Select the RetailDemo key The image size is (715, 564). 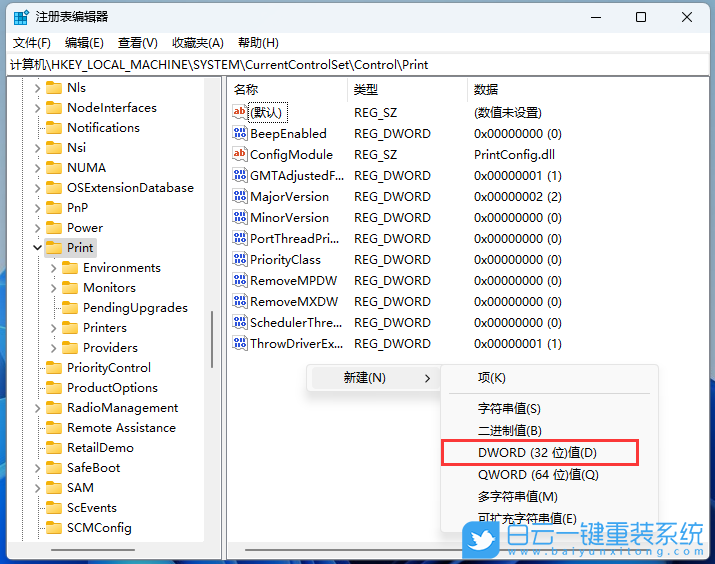(x=100, y=448)
